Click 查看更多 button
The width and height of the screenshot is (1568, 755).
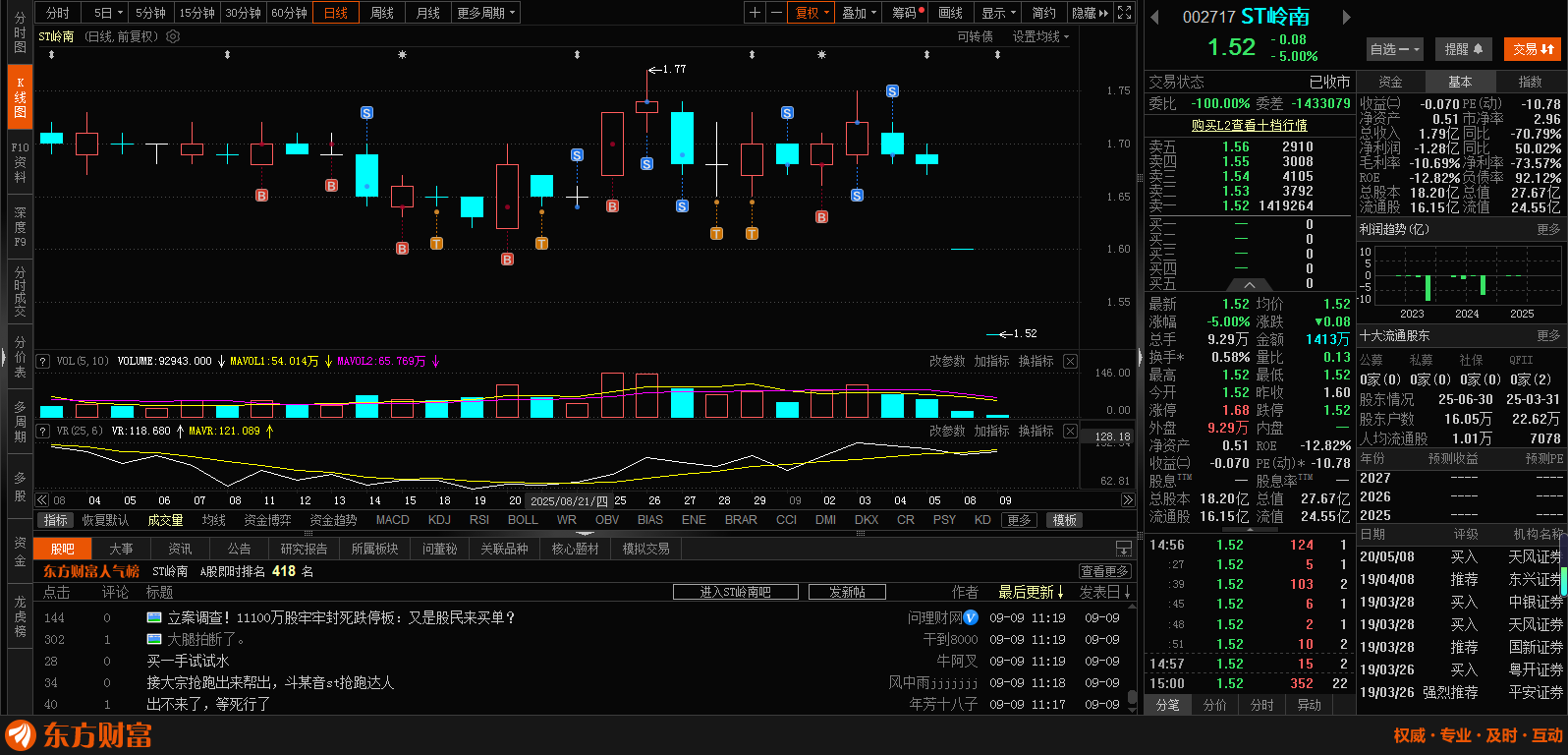pyautogui.click(x=1104, y=571)
